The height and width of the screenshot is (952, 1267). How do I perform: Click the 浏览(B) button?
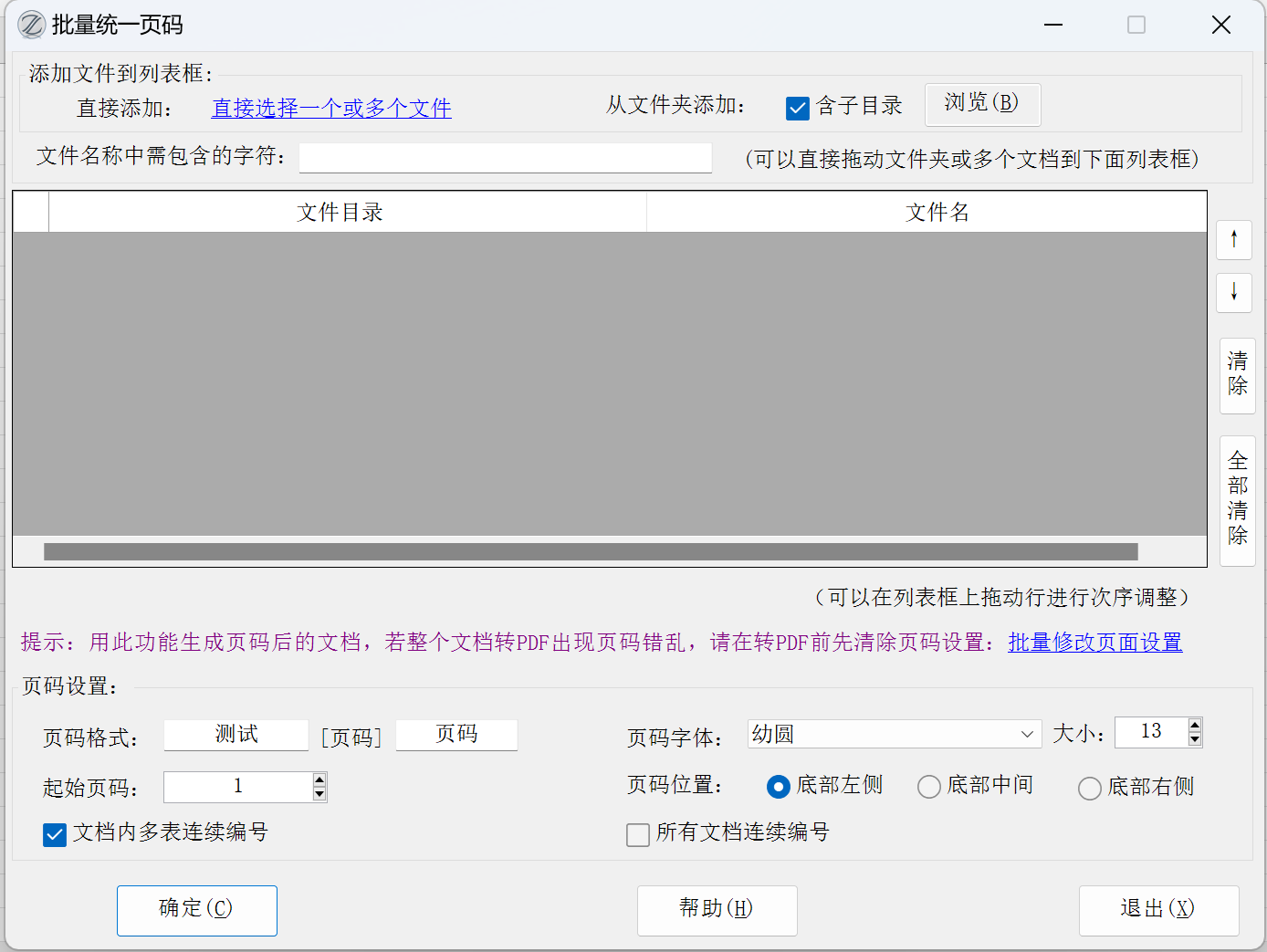click(982, 104)
